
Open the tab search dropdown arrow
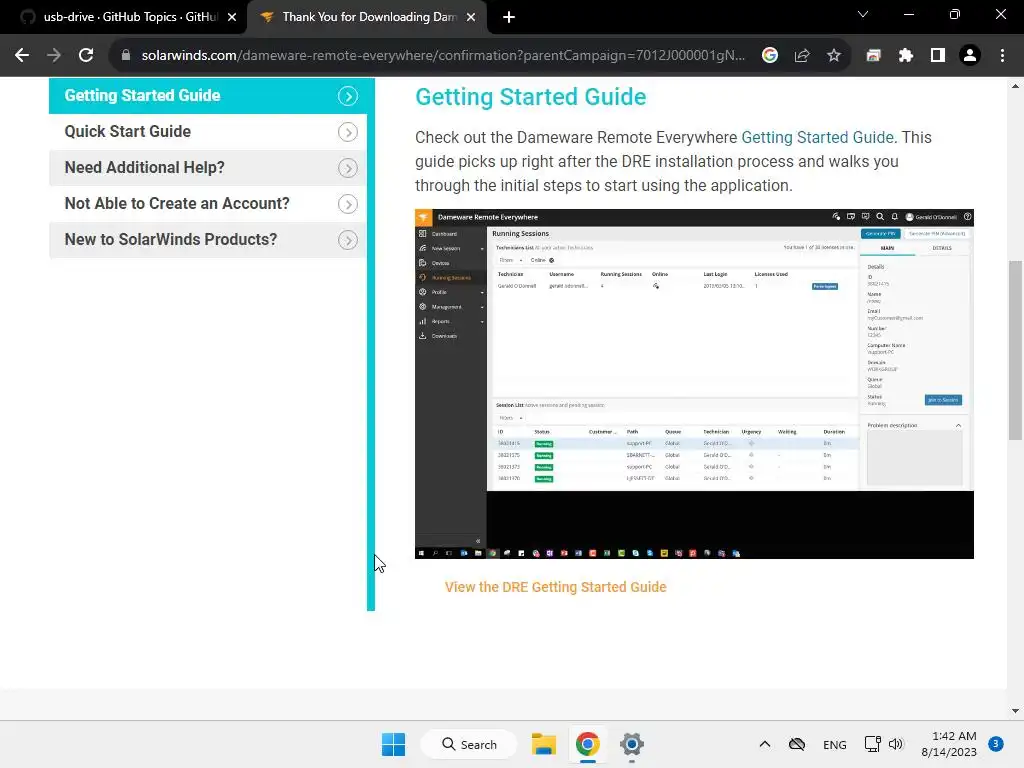pyautogui.click(x=863, y=14)
